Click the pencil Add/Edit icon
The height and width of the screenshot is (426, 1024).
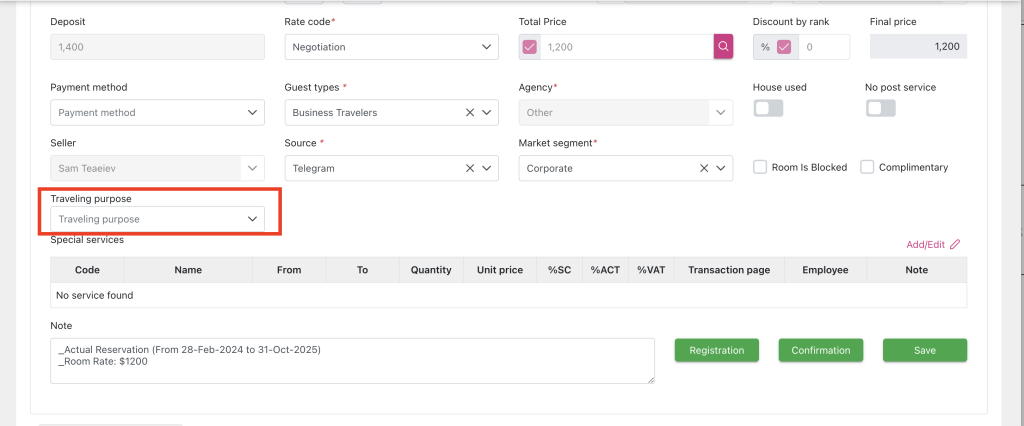(955, 244)
